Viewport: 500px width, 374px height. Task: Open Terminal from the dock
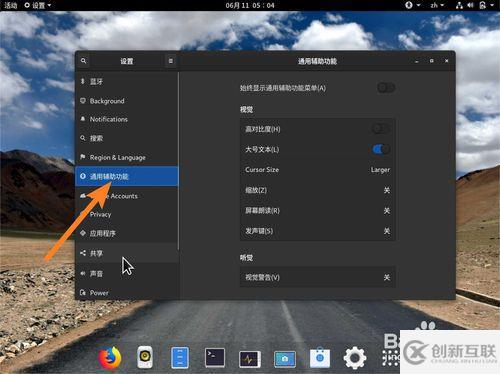[215, 358]
